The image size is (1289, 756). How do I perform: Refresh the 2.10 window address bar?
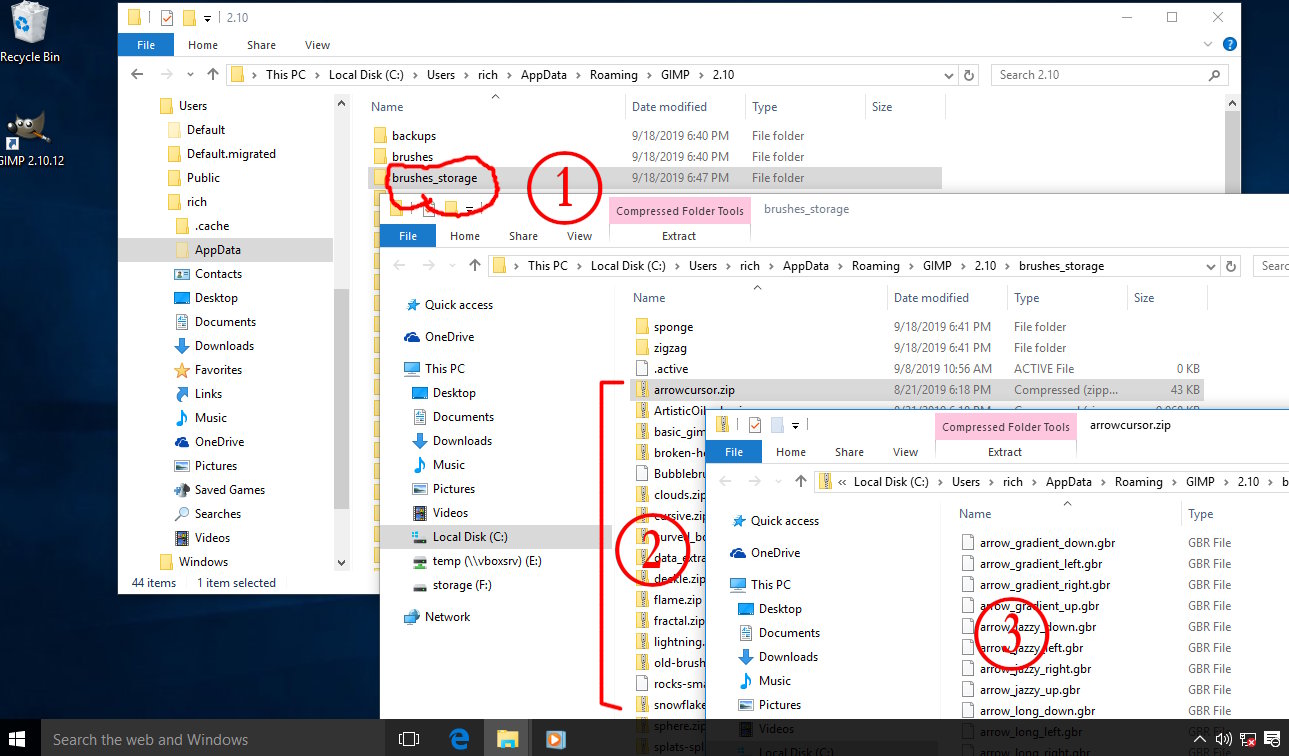point(968,75)
